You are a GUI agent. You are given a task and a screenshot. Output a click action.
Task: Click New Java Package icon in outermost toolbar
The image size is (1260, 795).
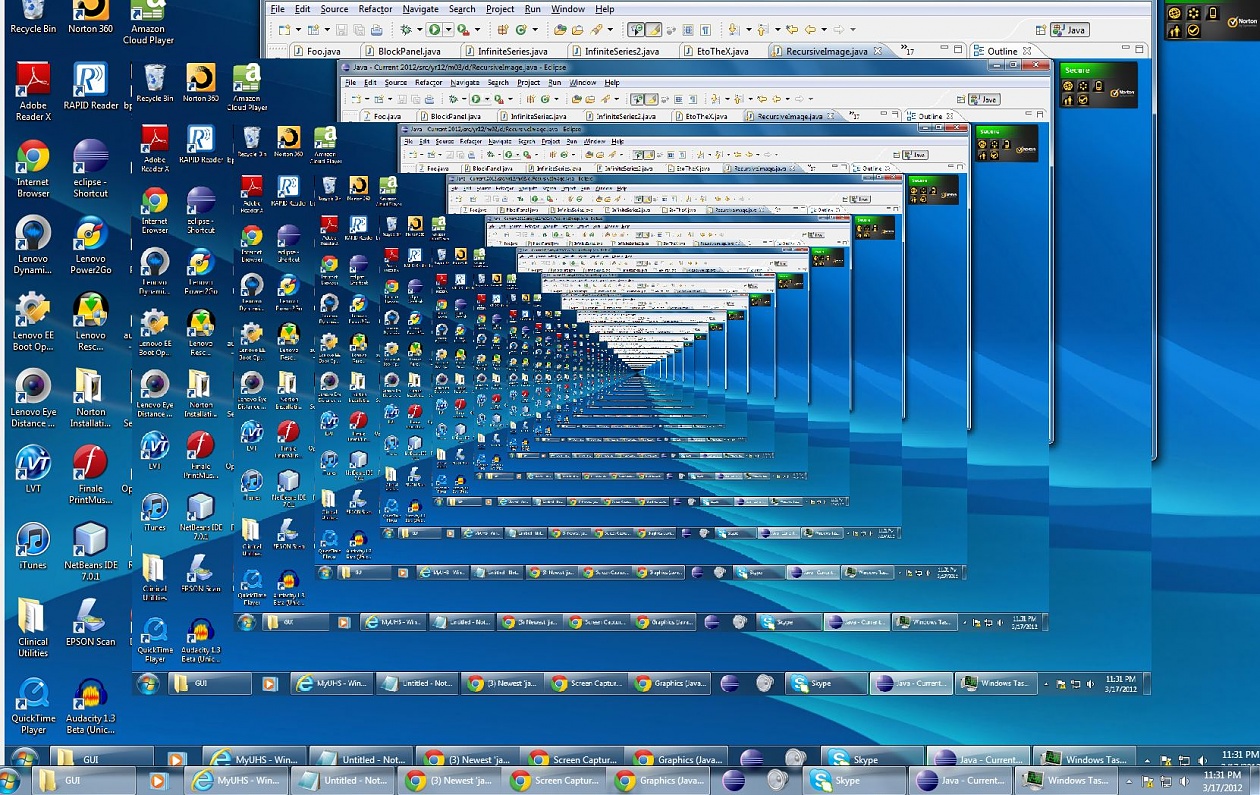[503, 30]
